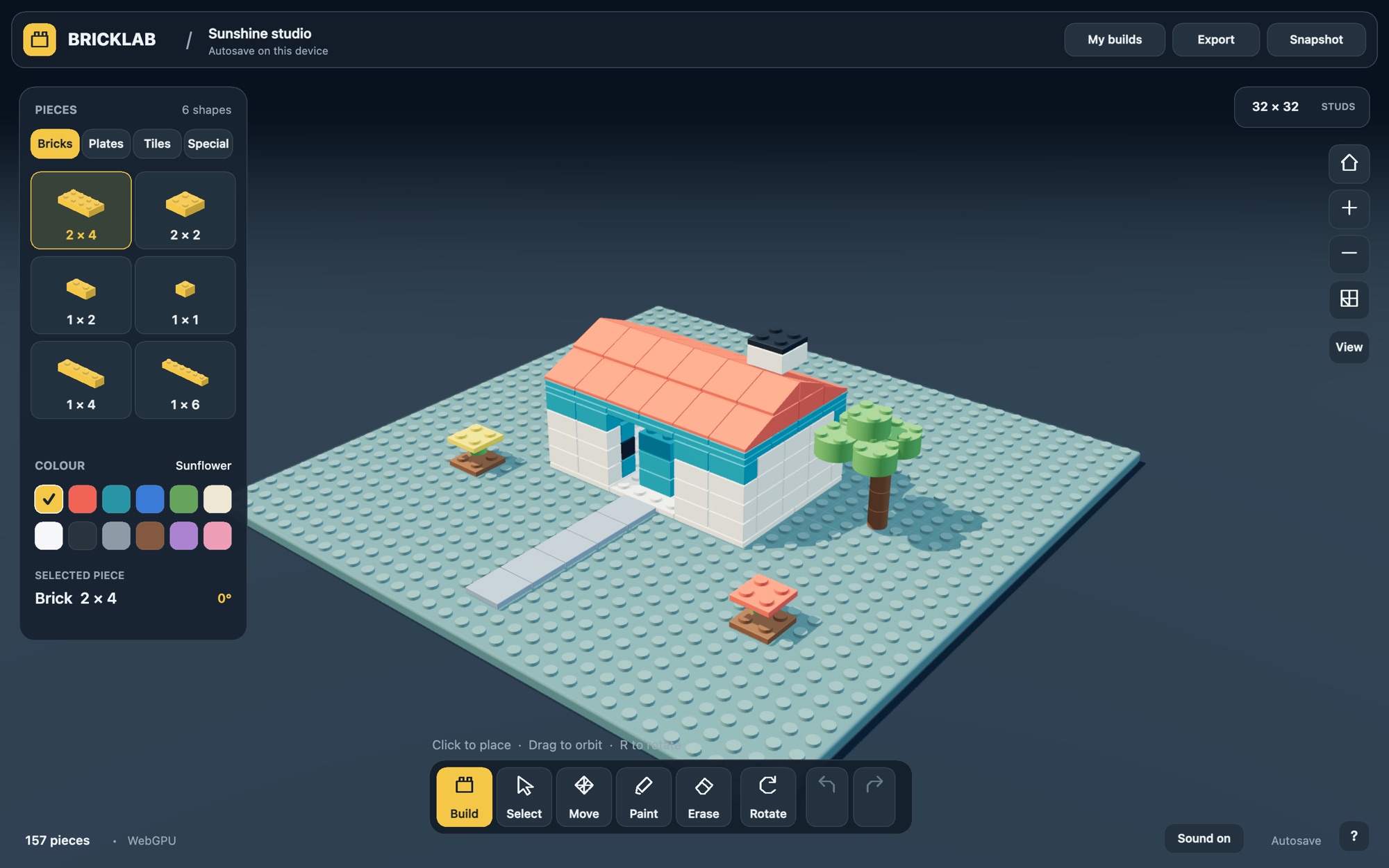1389x868 pixels.
Task: Select the Sunflower yellow swatch
Action: (x=49, y=499)
